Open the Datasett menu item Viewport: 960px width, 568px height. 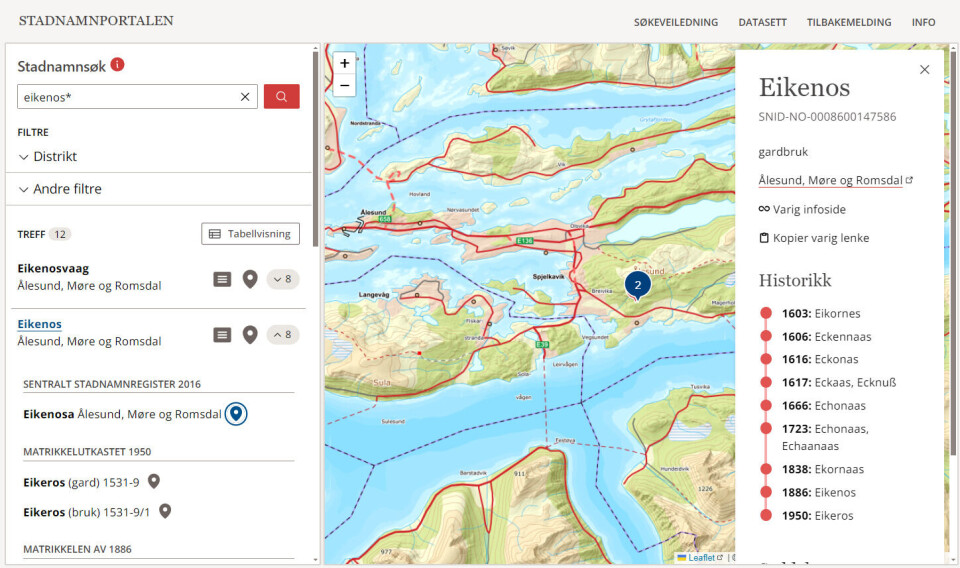(x=762, y=22)
